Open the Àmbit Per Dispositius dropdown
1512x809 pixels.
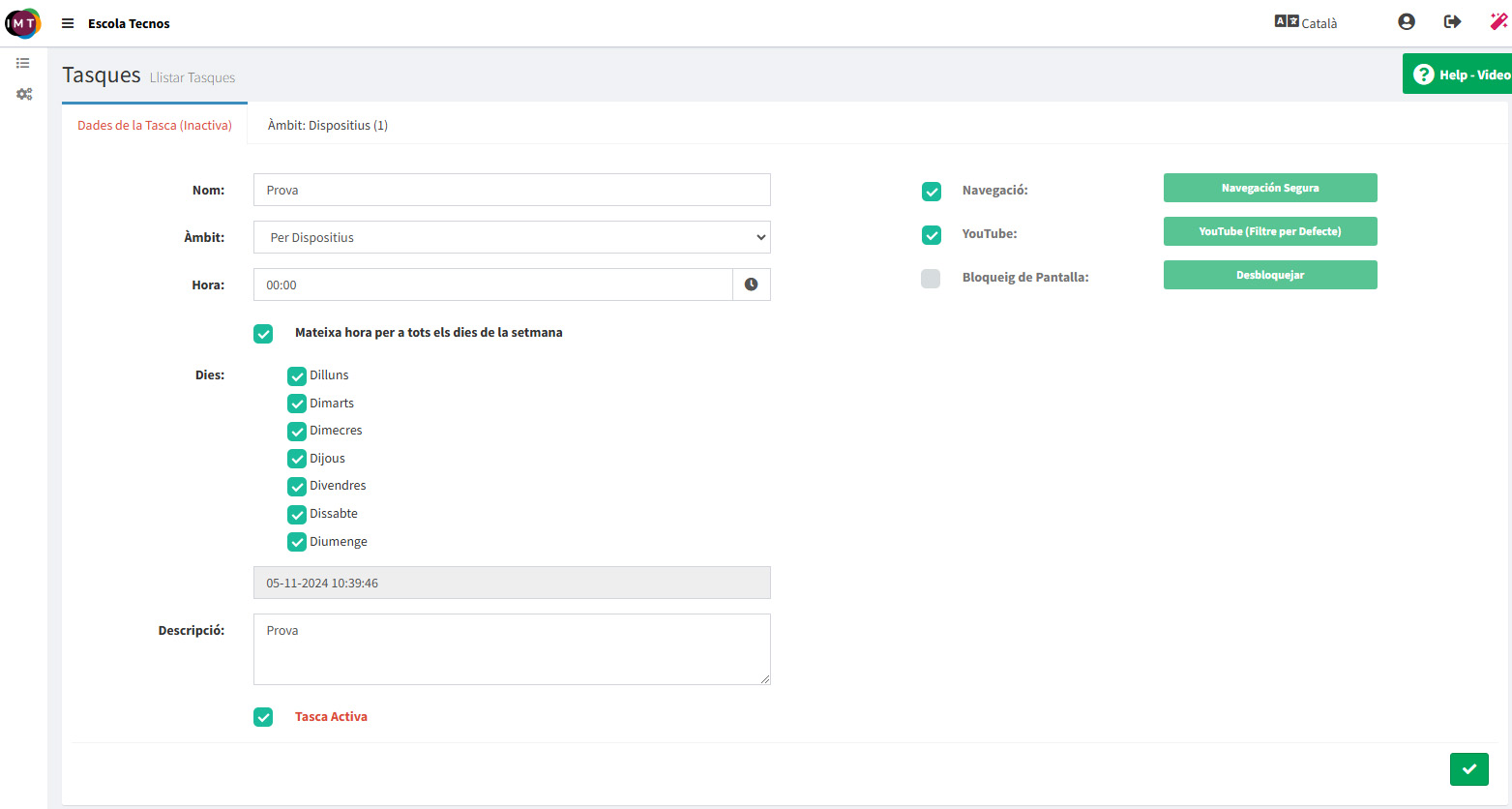pos(512,237)
